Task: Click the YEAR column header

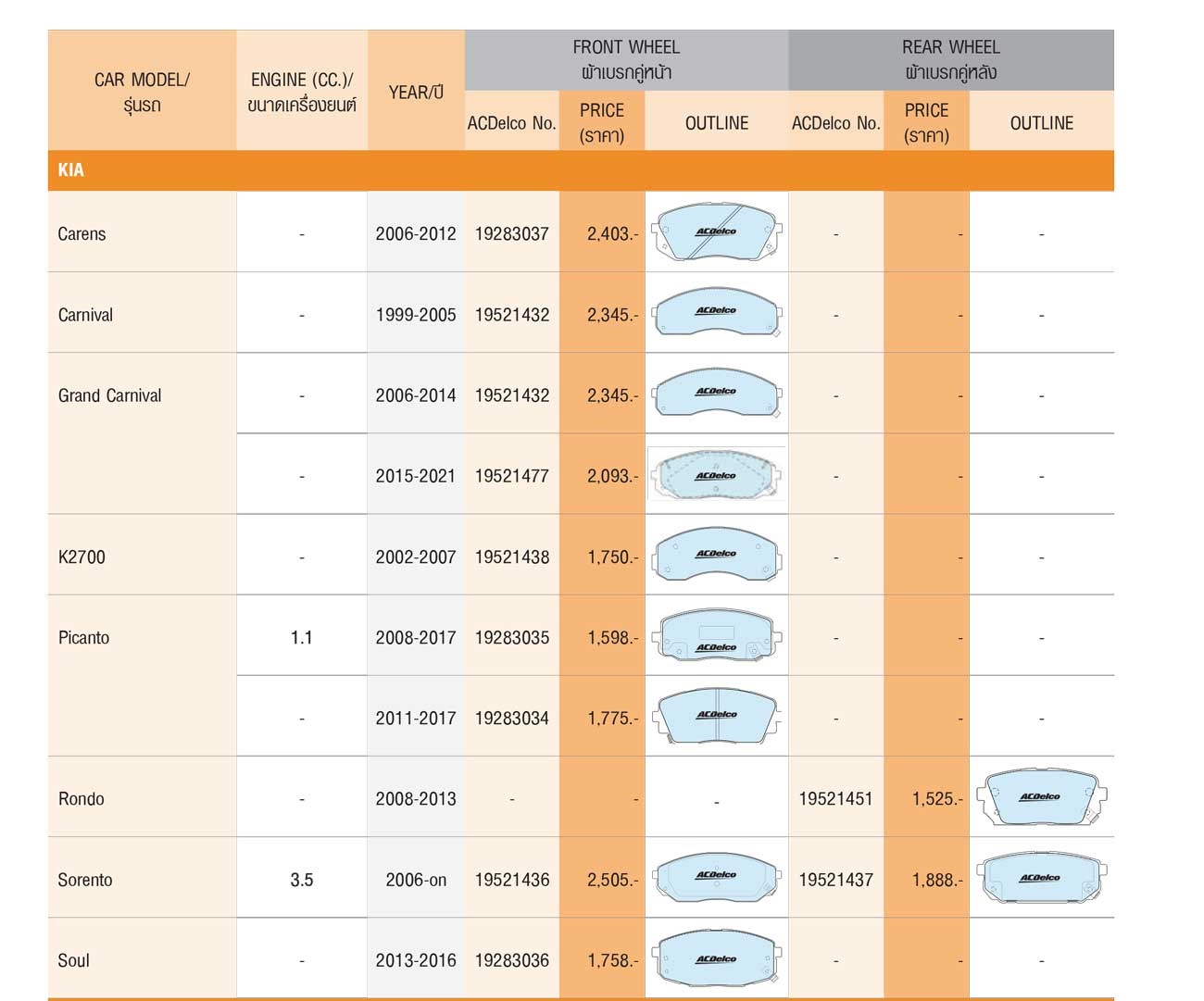Action: point(416,92)
